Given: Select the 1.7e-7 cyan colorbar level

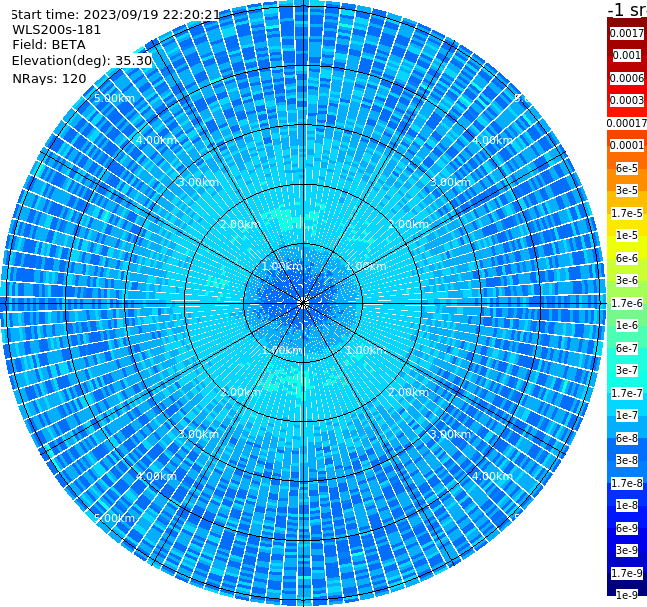Looking at the screenshot, I should pyautogui.click(x=627, y=393).
